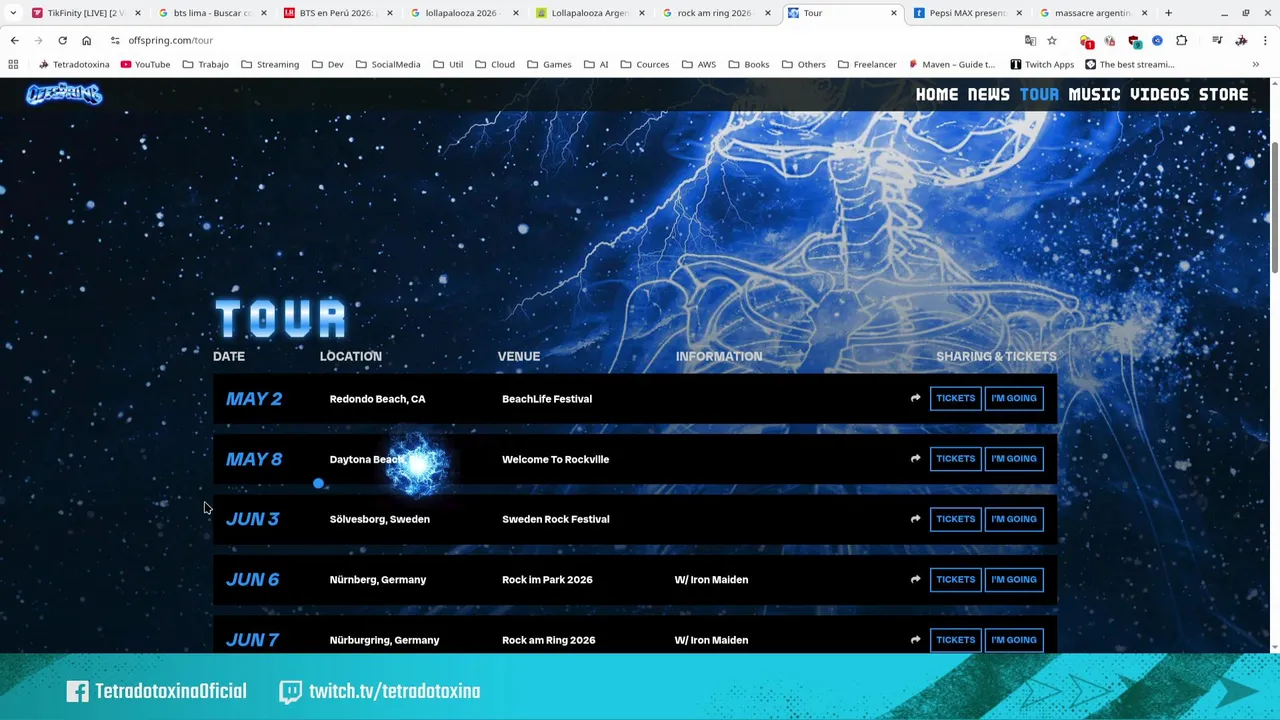Viewport: 1280px width, 720px height.
Task: Open the browser three-dot menu
Action: click(1265, 40)
